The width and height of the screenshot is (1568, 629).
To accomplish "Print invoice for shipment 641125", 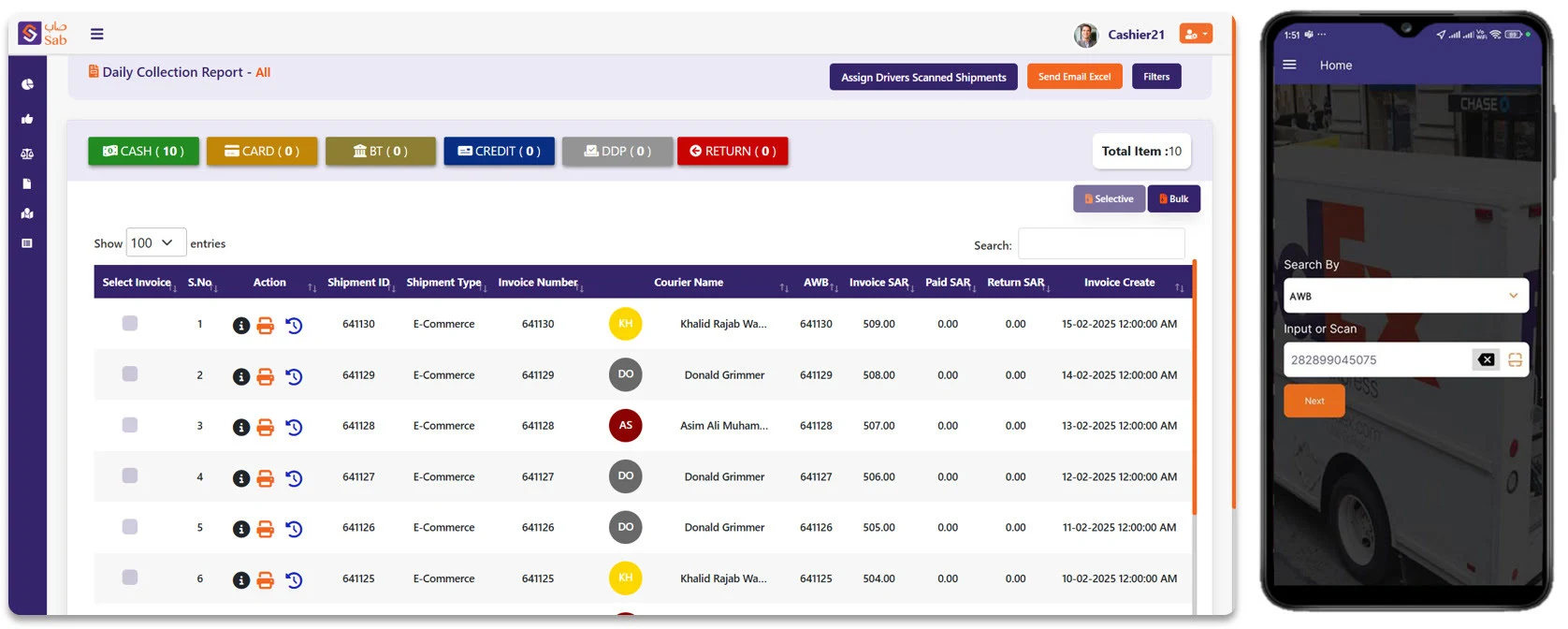I will [x=266, y=580].
